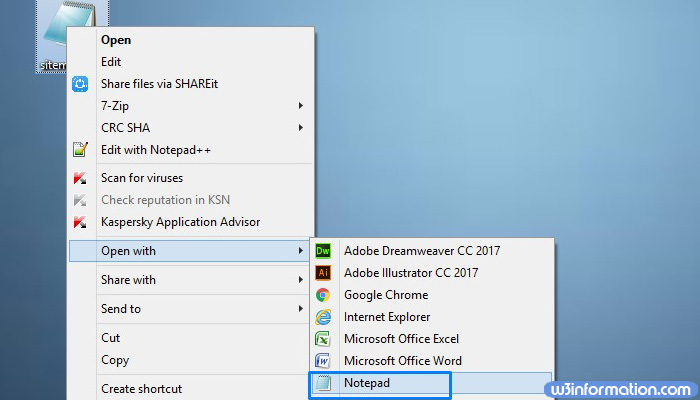Expand the Send to submenu arrow
Viewport: 700px width, 400px height.
click(300, 309)
